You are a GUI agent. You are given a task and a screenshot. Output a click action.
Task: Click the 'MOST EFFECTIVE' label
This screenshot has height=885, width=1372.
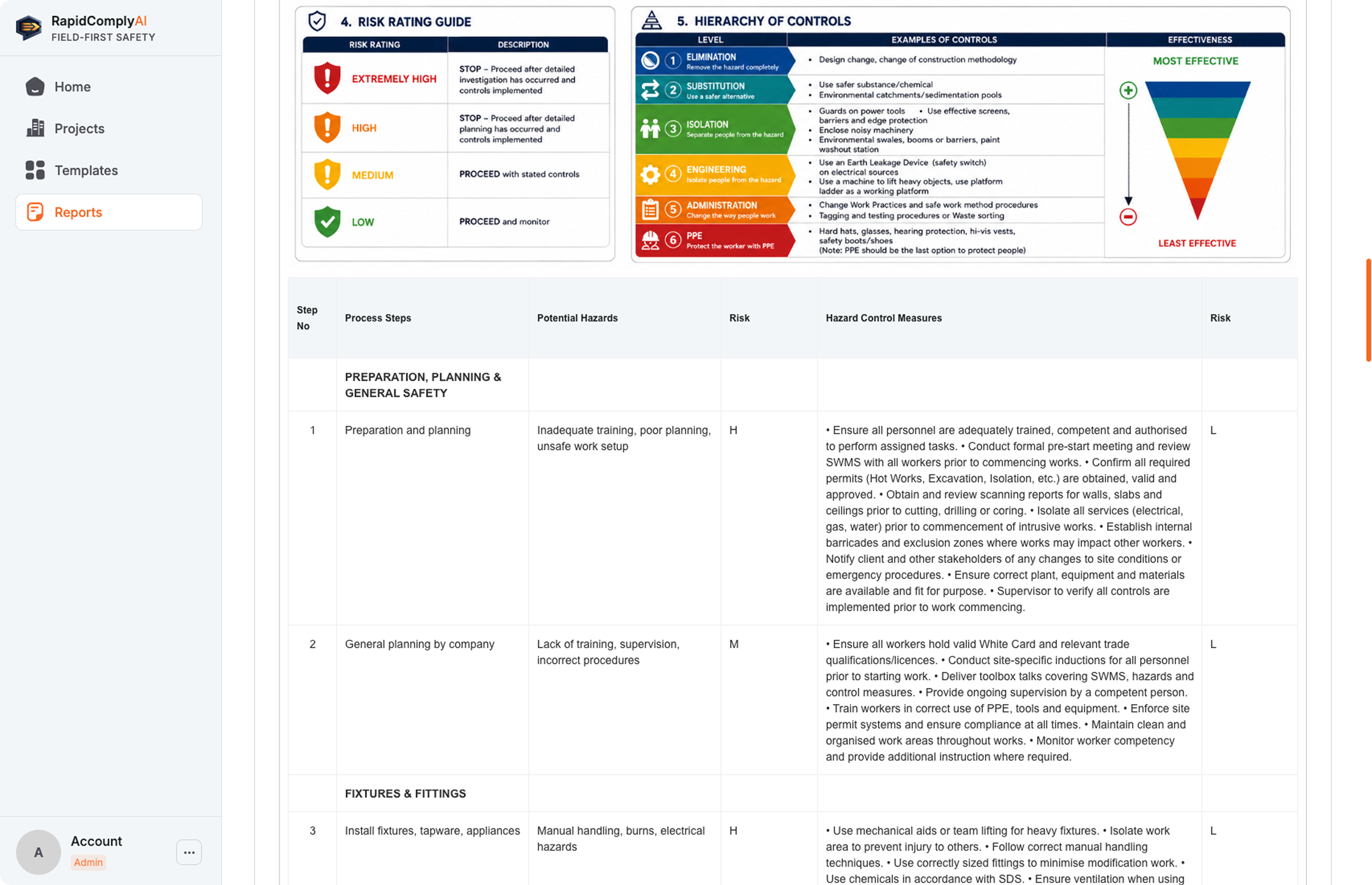click(x=1195, y=61)
